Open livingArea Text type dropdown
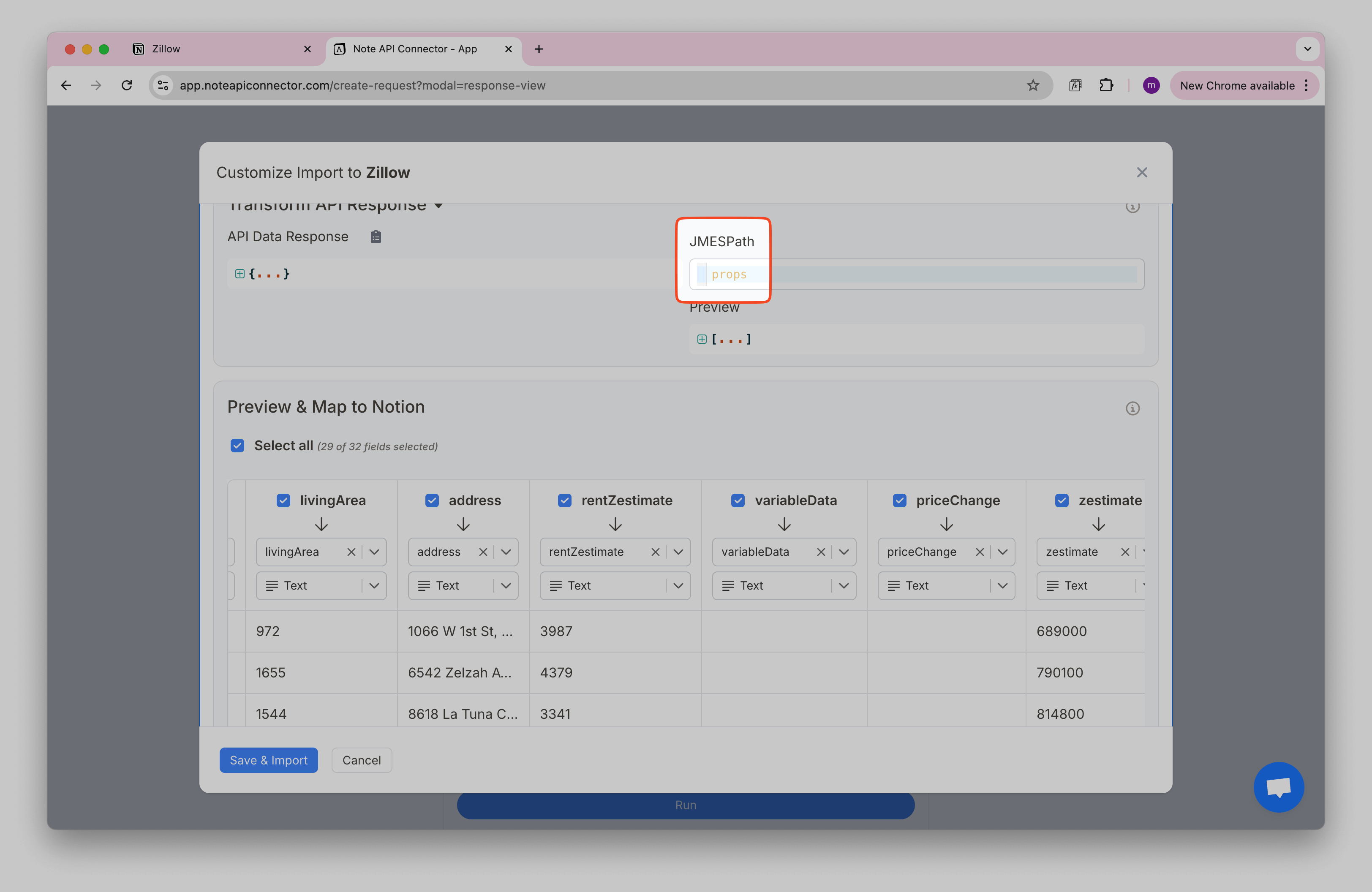1372x892 pixels. tap(321, 585)
